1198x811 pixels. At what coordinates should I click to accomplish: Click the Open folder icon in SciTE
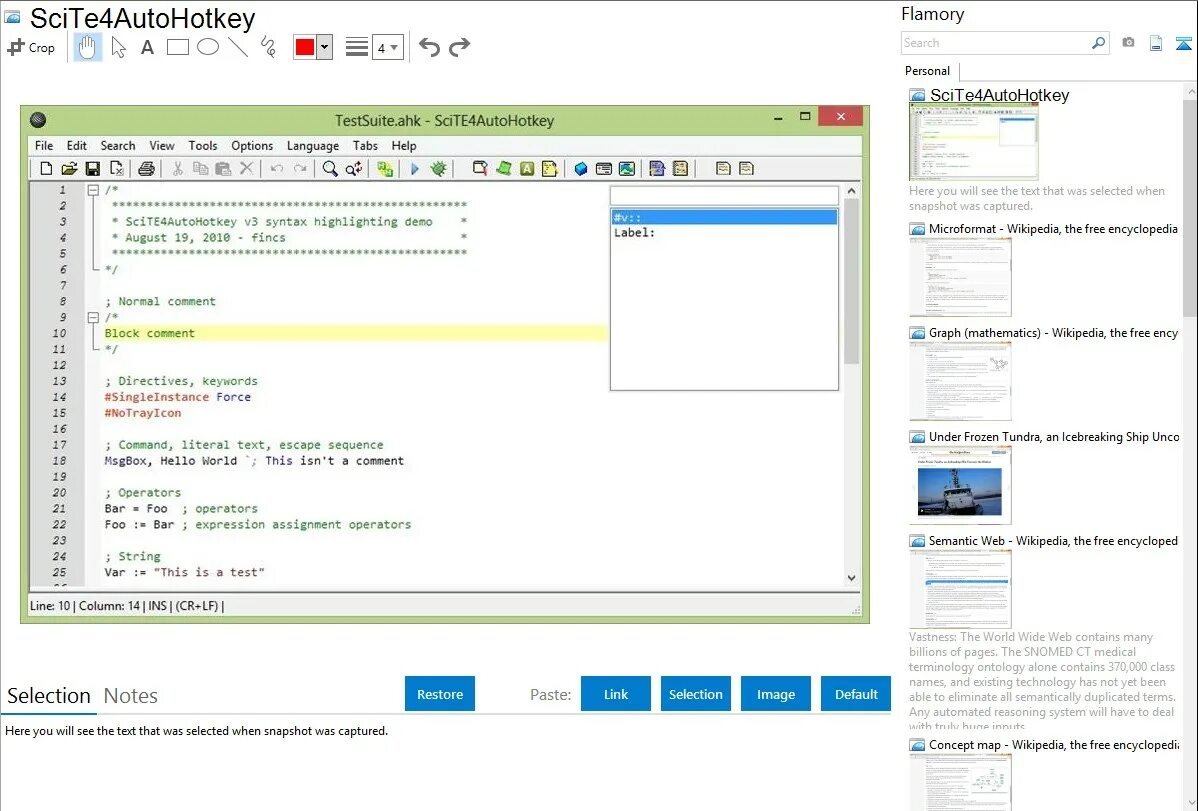click(x=70, y=169)
